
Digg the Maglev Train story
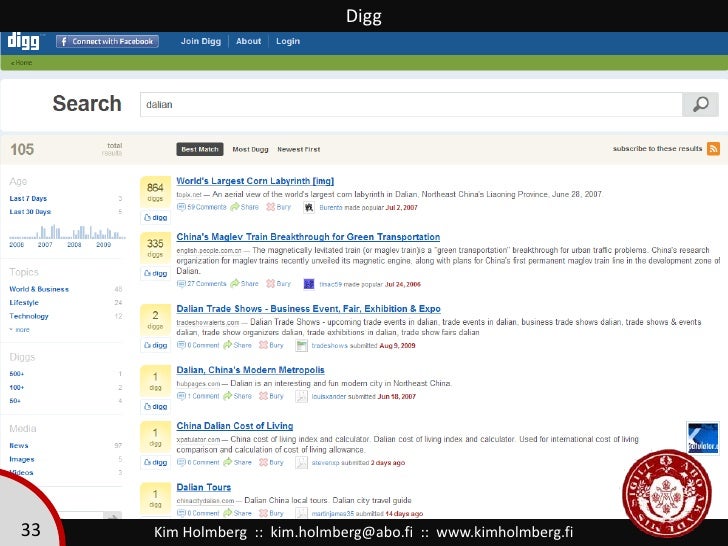(156, 273)
